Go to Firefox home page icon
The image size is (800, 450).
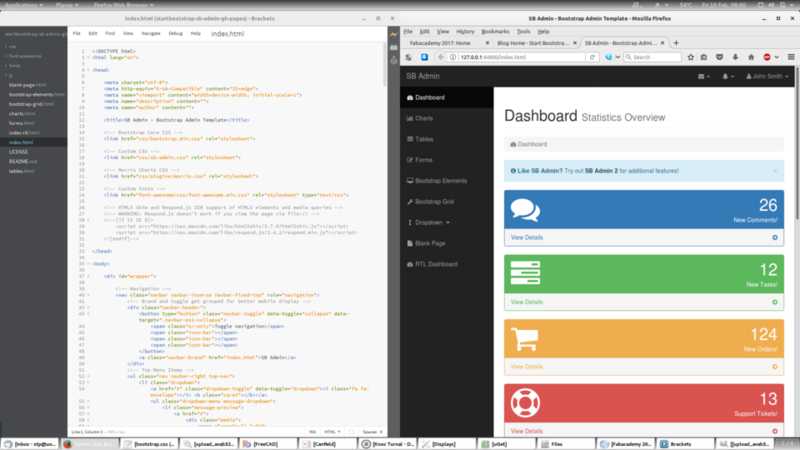[x=751, y=57]
